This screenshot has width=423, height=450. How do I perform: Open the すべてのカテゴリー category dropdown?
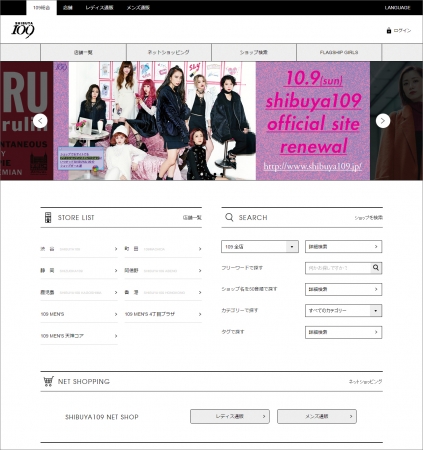pos(343,311)
